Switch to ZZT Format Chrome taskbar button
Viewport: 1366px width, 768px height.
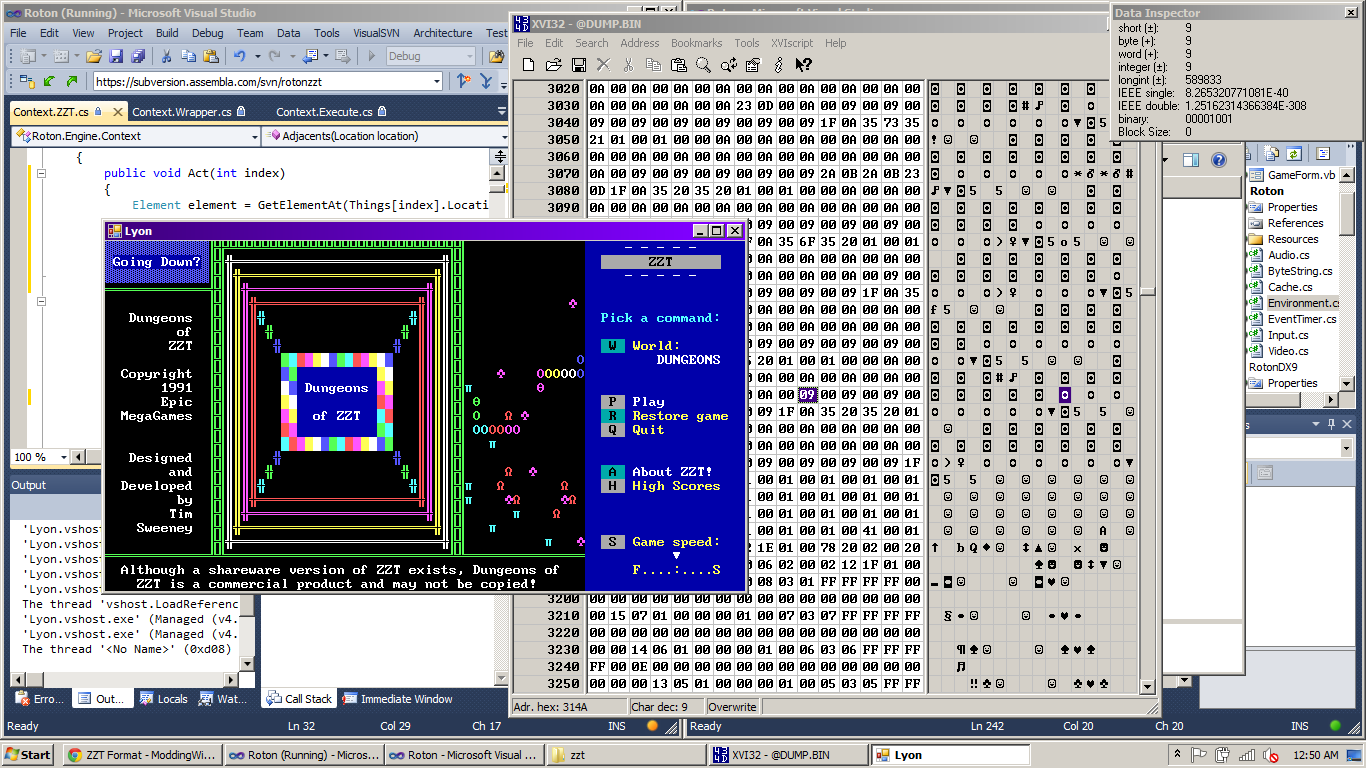point(142,755)
